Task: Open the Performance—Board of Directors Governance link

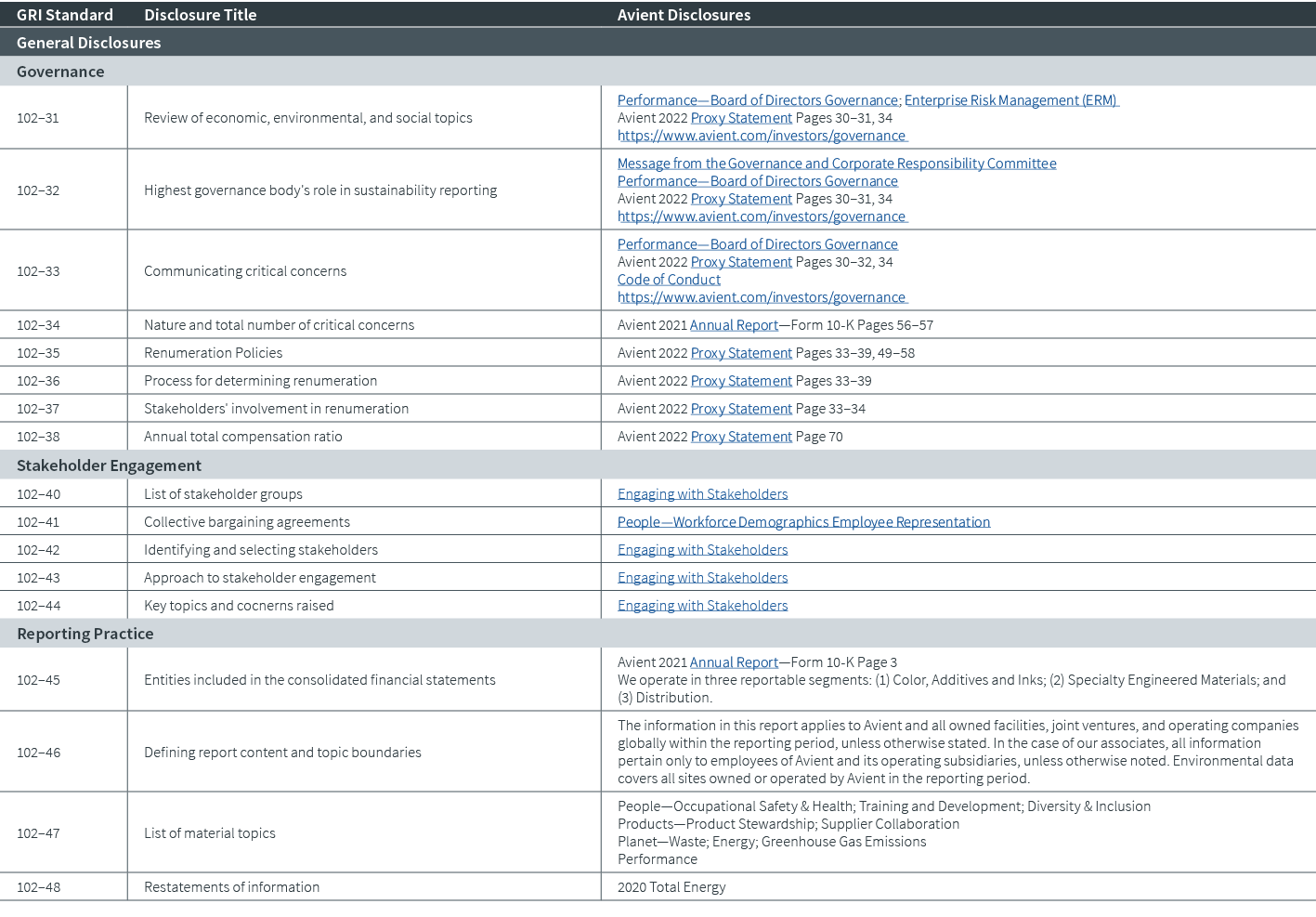Action: 757,99
